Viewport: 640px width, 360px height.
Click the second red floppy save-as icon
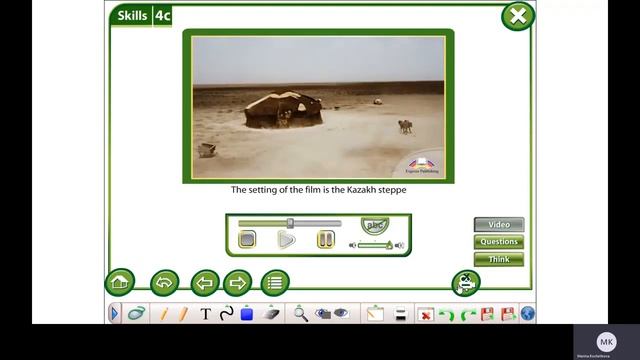pyautogui.click(x=507, y=314)
